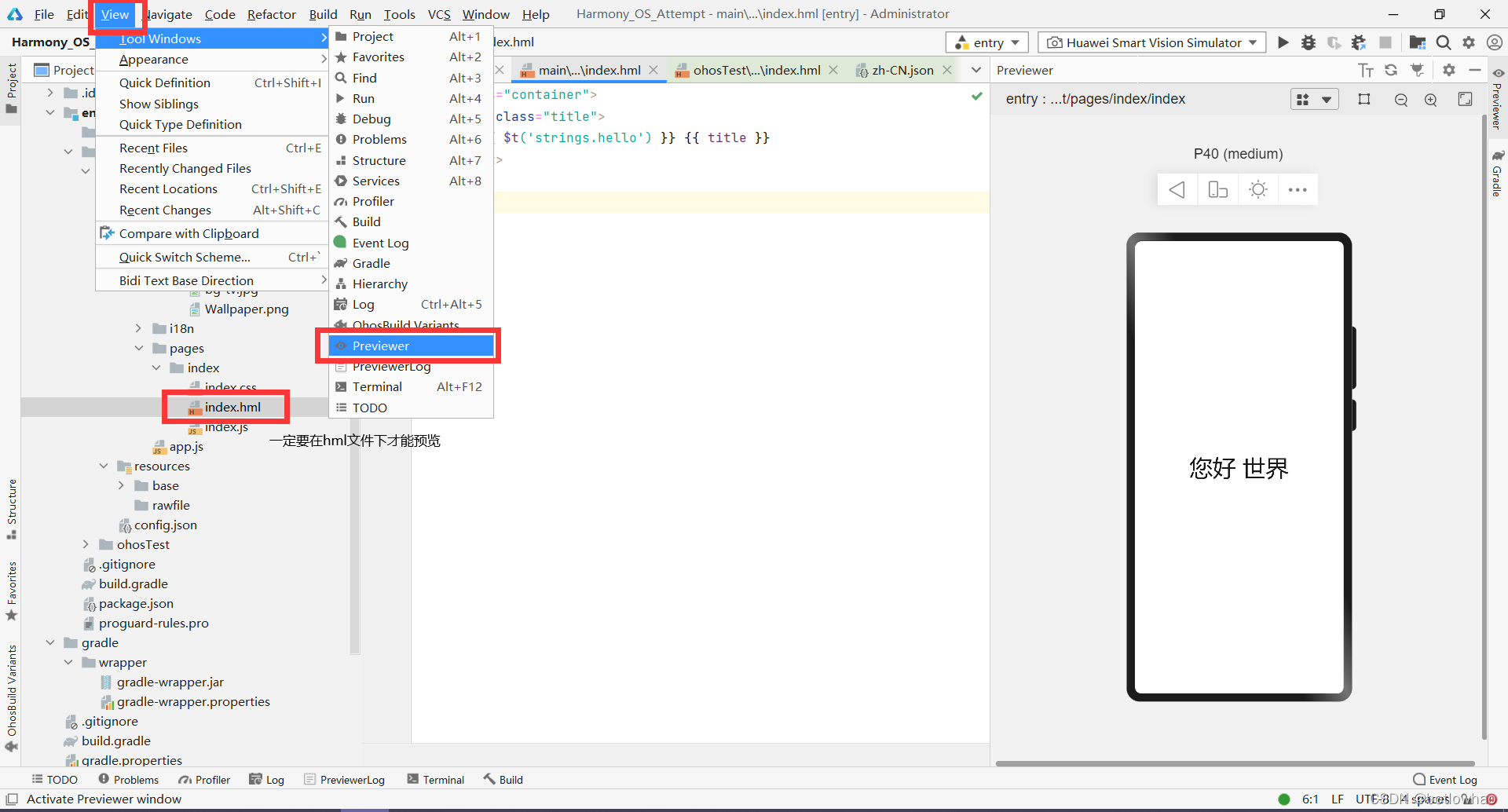Screen dimensions: 1508x812
Task: Zoom out the preview device
Action: [x=1401, y=100]
